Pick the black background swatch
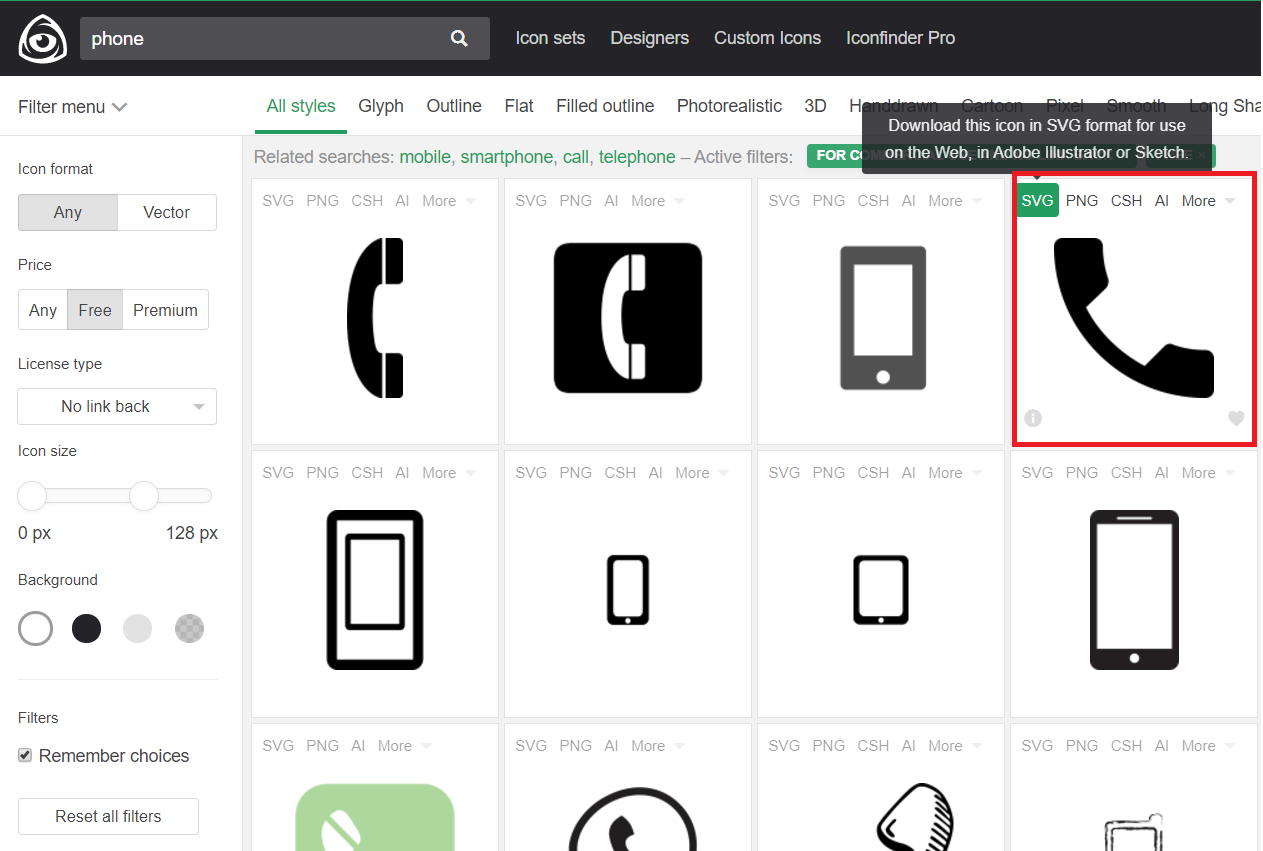This screenshot has width=1263, height=851. [x=87, y=628]
